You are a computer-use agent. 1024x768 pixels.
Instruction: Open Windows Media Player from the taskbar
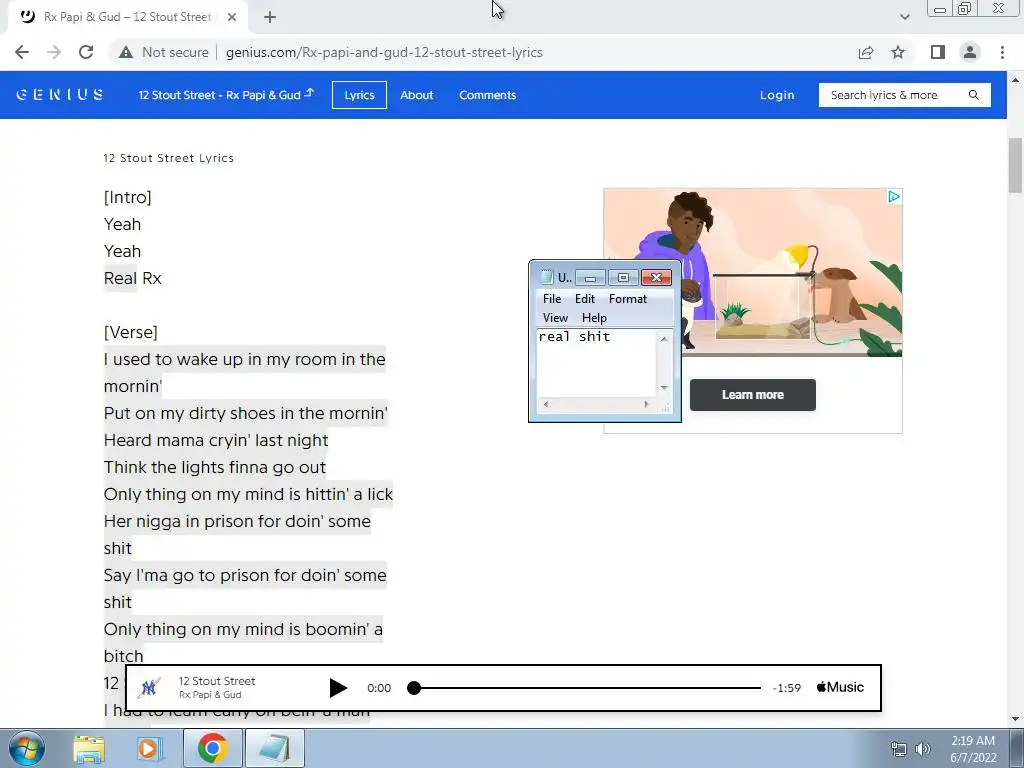pos(149,748)
